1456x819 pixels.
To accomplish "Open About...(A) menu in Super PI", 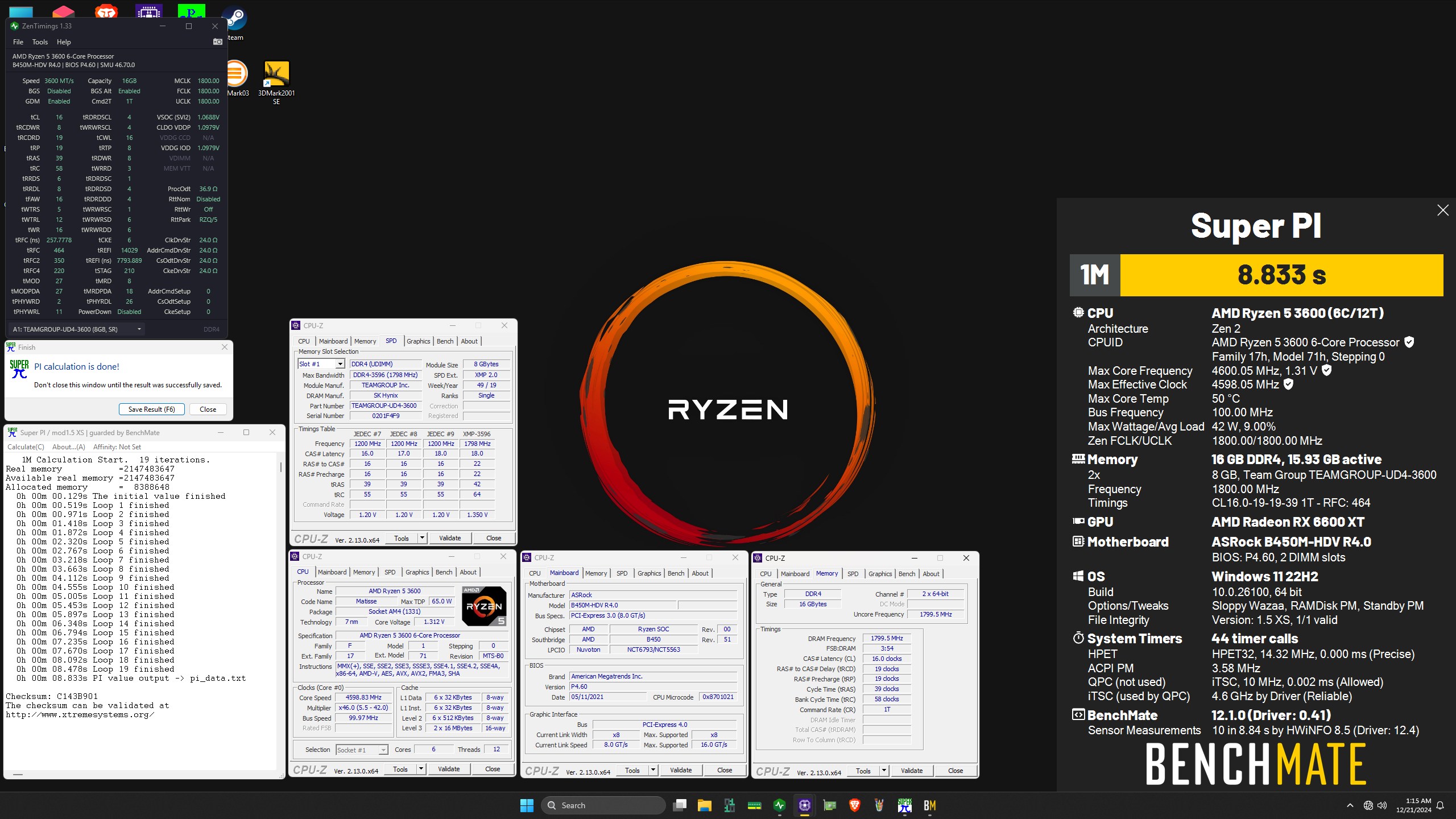I will coord(69,447).
